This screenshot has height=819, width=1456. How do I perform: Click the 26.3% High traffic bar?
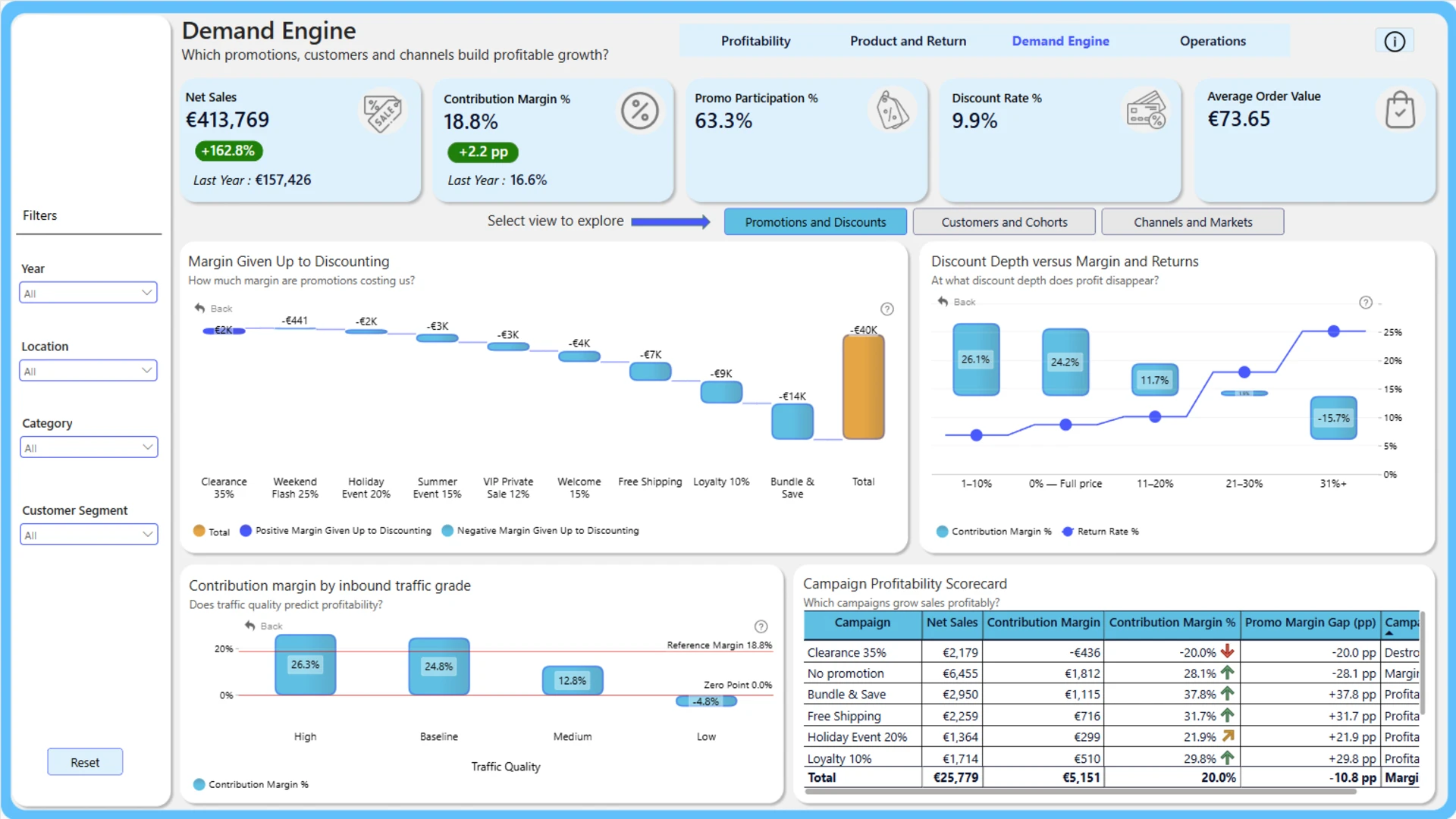coord(305,665)
